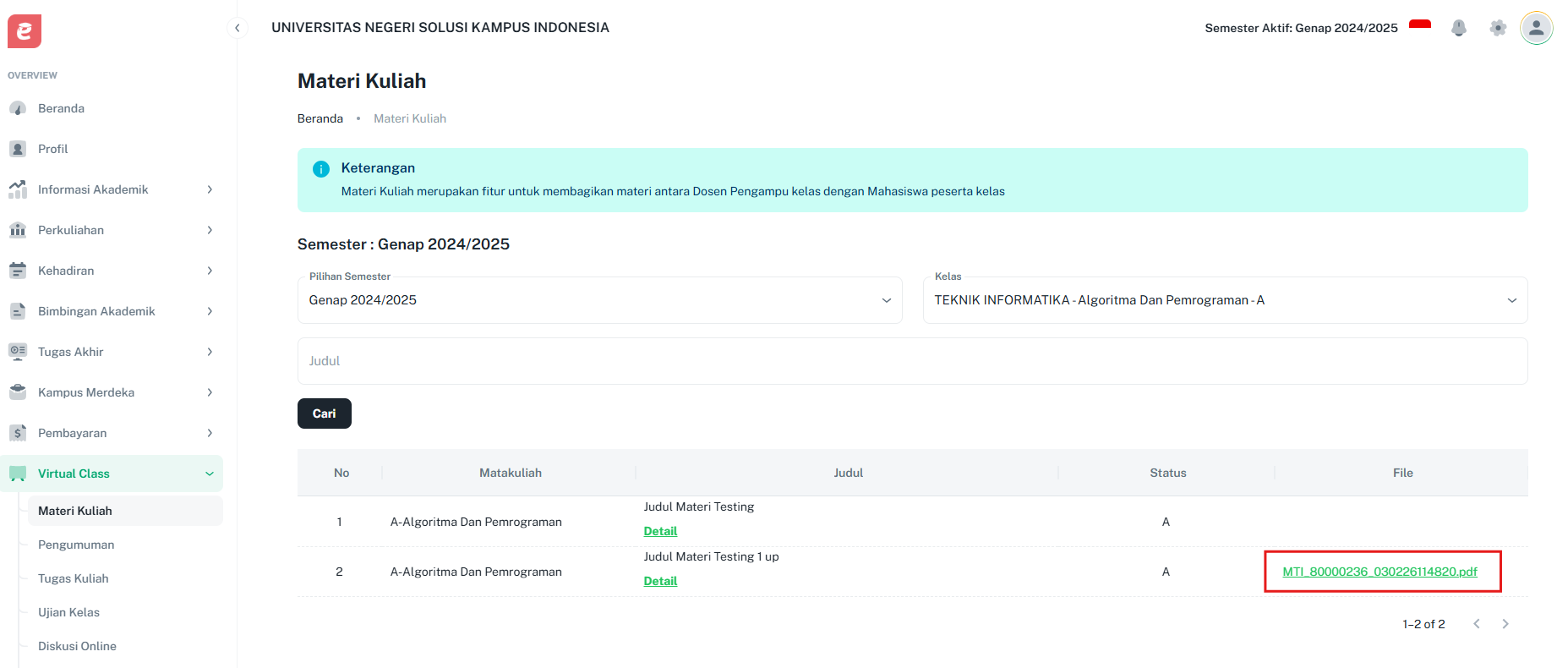Open Detail link for Judul Materi Testing 1 up
Screen dimensions: 1568x668
point(660,581)
